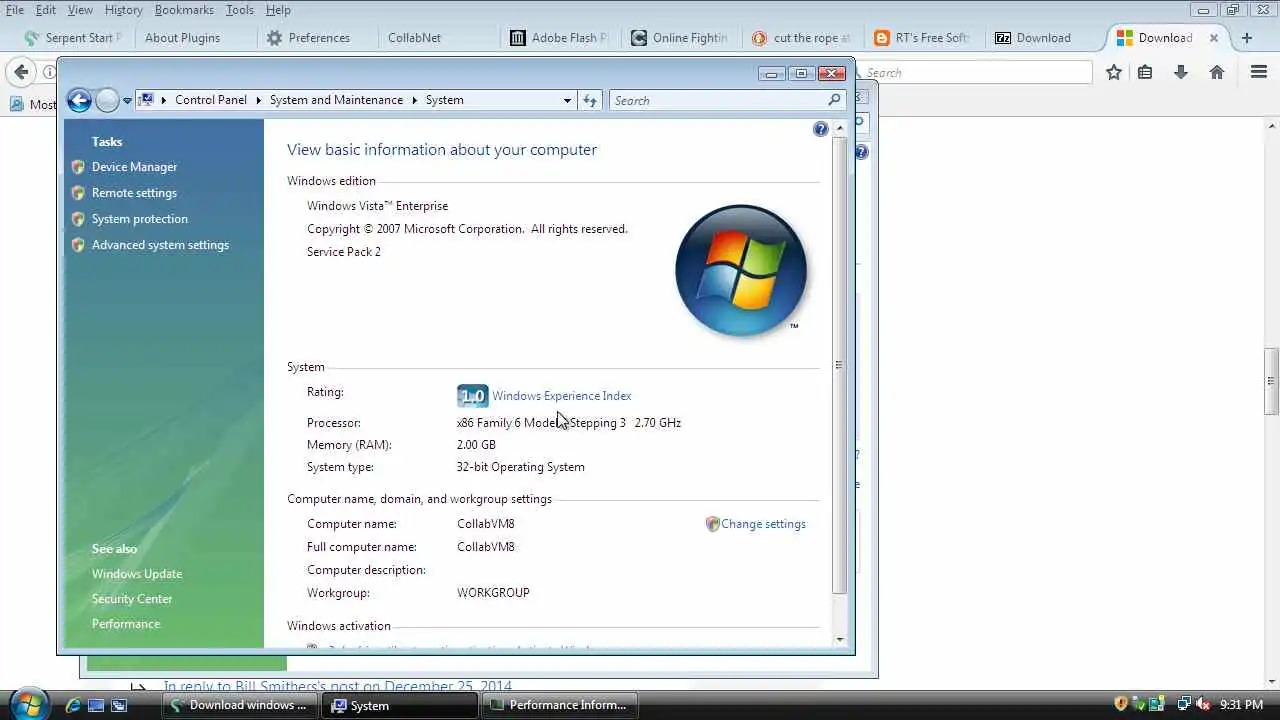Click the muted volume tray icon
The height and width of the screenshot is (720, 1280).
point(1203,705)
